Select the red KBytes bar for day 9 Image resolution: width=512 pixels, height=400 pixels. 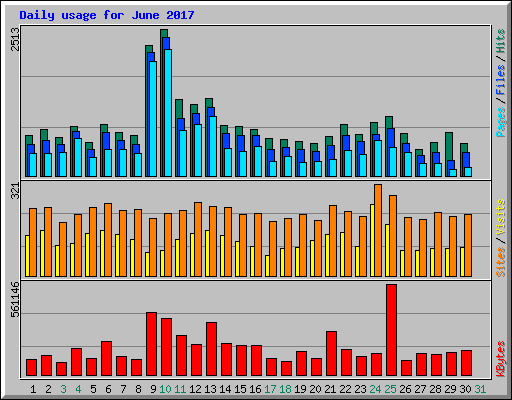tap(151, 344)
